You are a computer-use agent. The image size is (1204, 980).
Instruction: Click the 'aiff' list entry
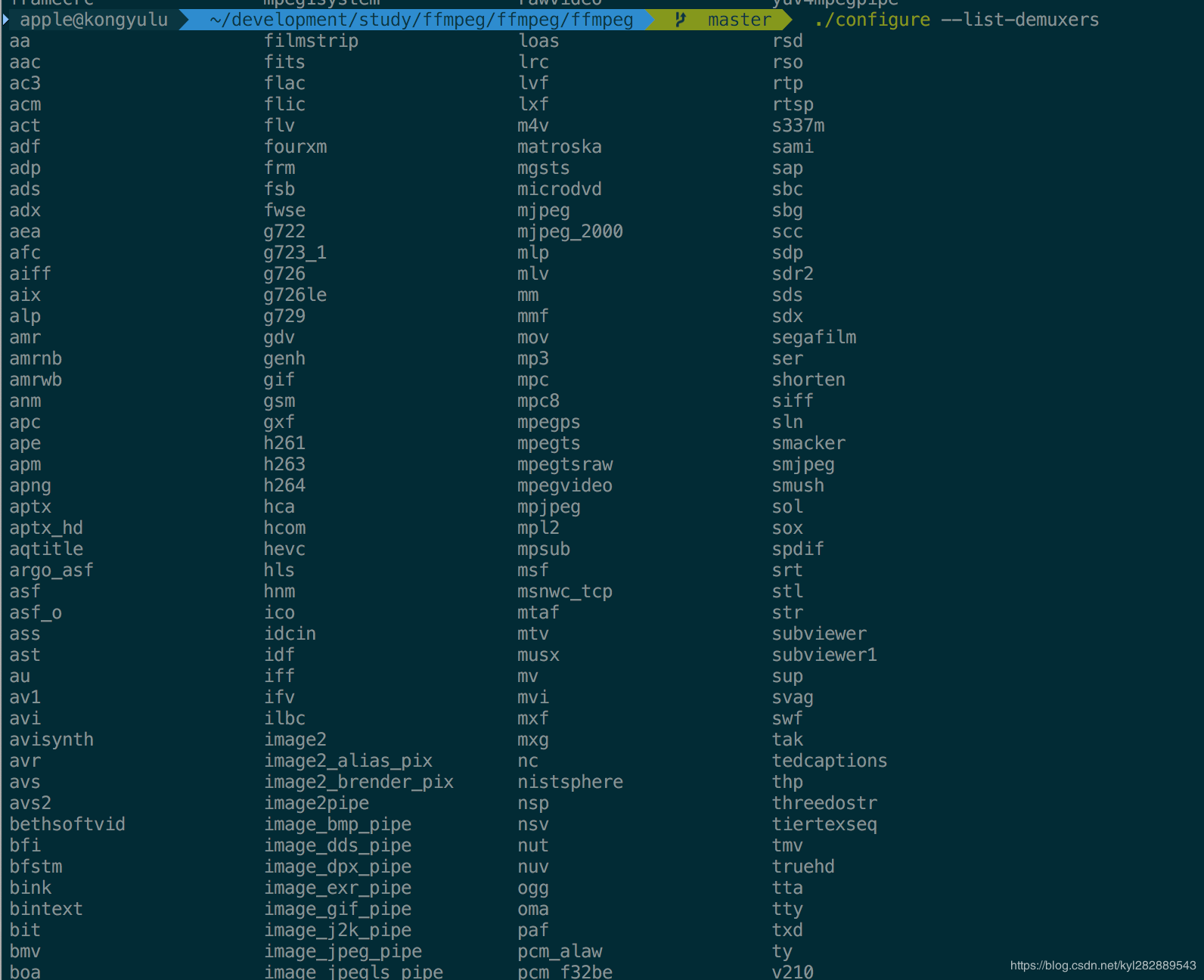pyautogui.click(x=30, y=274)
